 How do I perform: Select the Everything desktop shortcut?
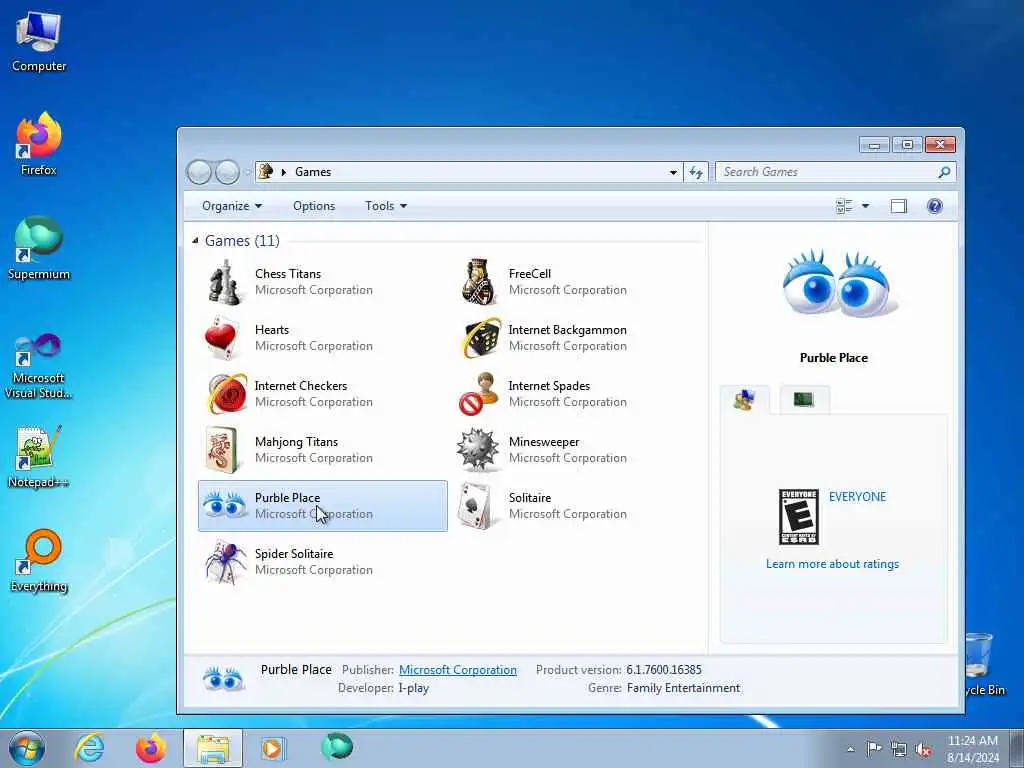pyautogui.click(x=39, y=561)
